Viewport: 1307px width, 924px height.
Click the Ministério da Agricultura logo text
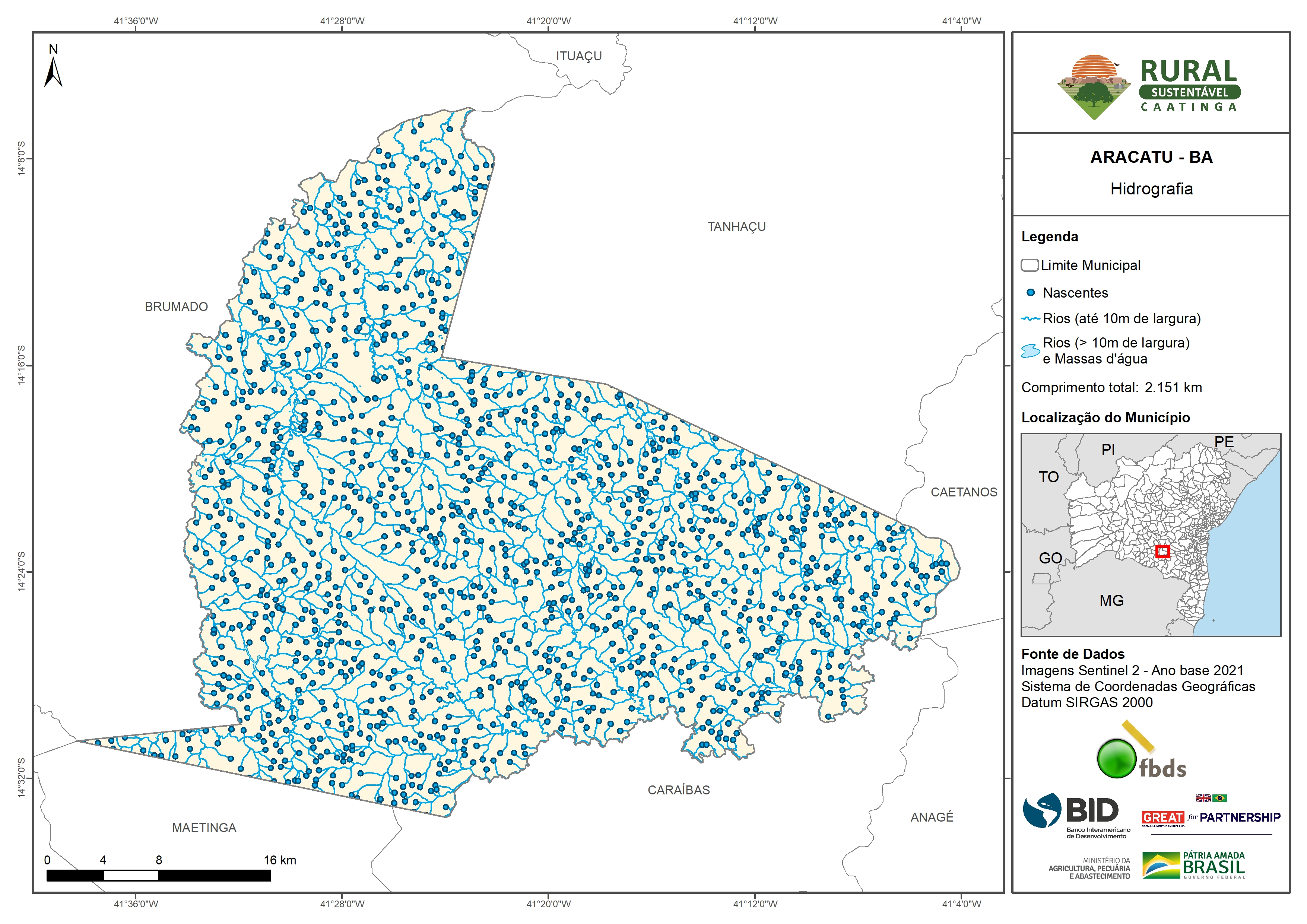pos(1089,868)
